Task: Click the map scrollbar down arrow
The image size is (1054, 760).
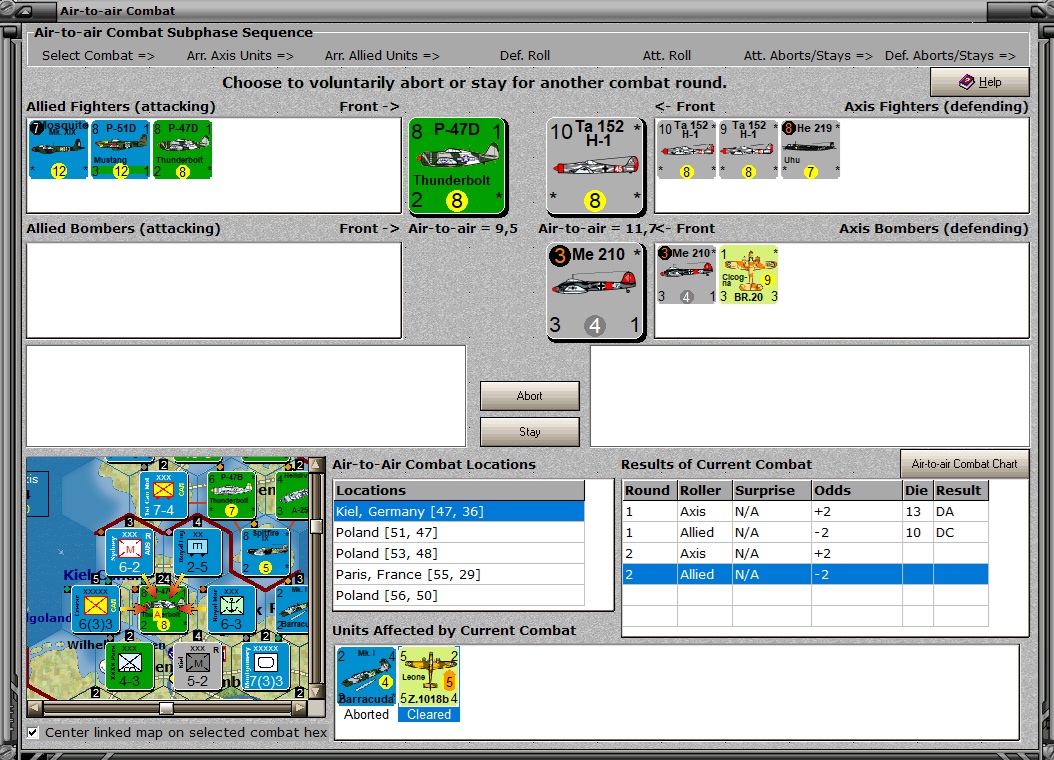Action: (x=316, y=692)
